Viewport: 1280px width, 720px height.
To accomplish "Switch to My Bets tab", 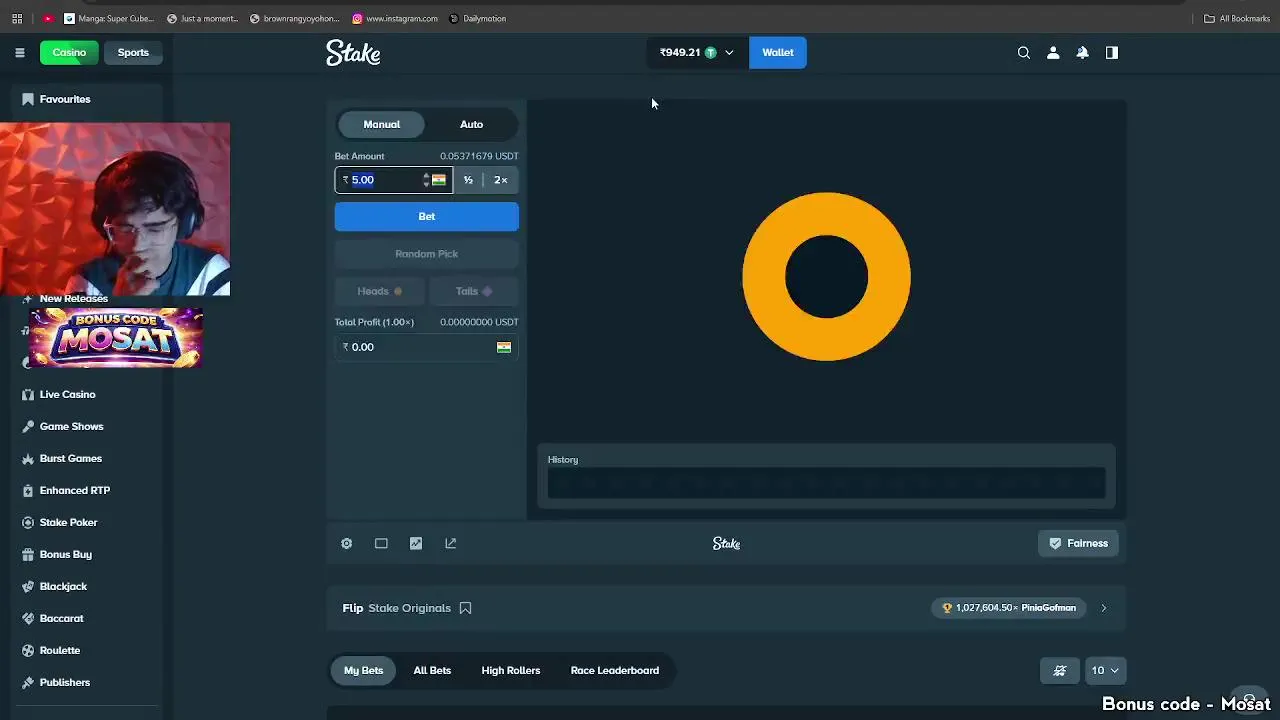I will (x=363, y=670).
